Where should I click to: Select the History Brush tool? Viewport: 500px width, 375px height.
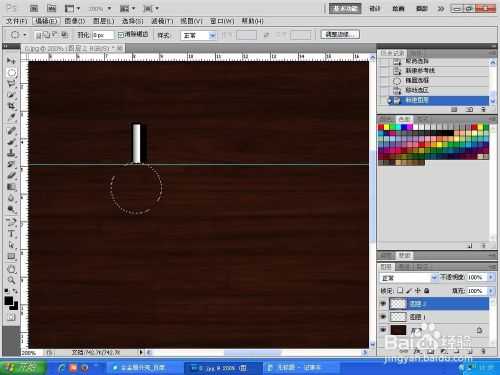pyautogui.click(x=11, y=164)
